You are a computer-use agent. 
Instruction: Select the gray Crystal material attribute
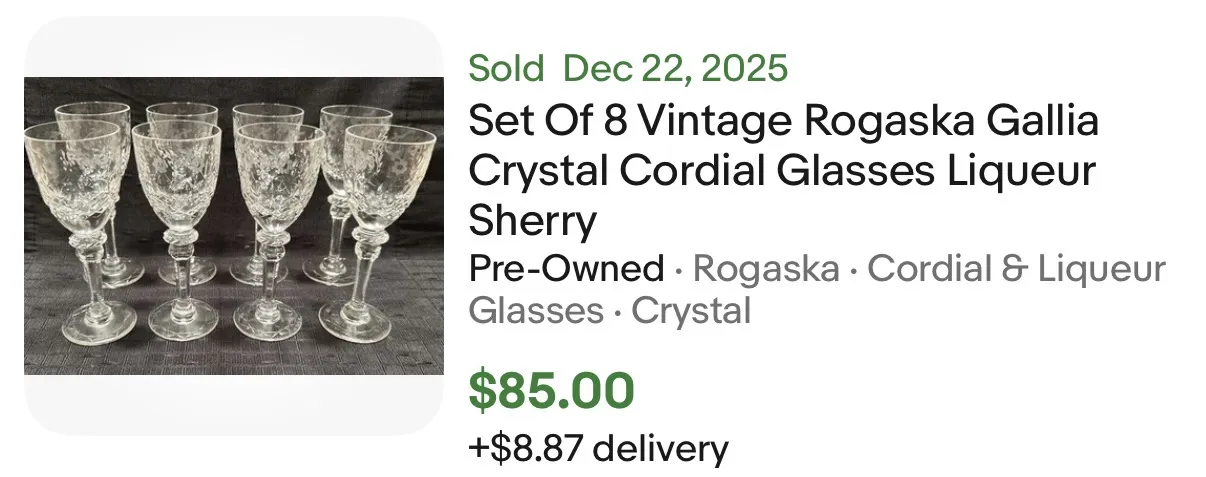pos(691,311)
